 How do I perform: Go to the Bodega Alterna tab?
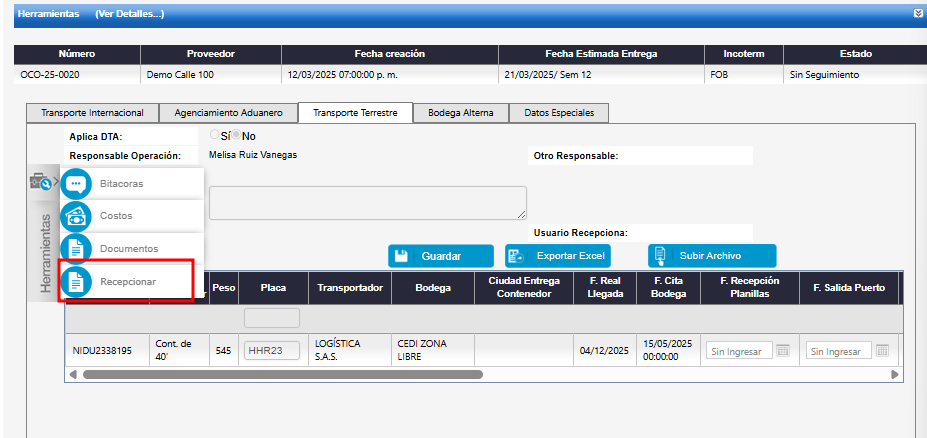[460, 113]
